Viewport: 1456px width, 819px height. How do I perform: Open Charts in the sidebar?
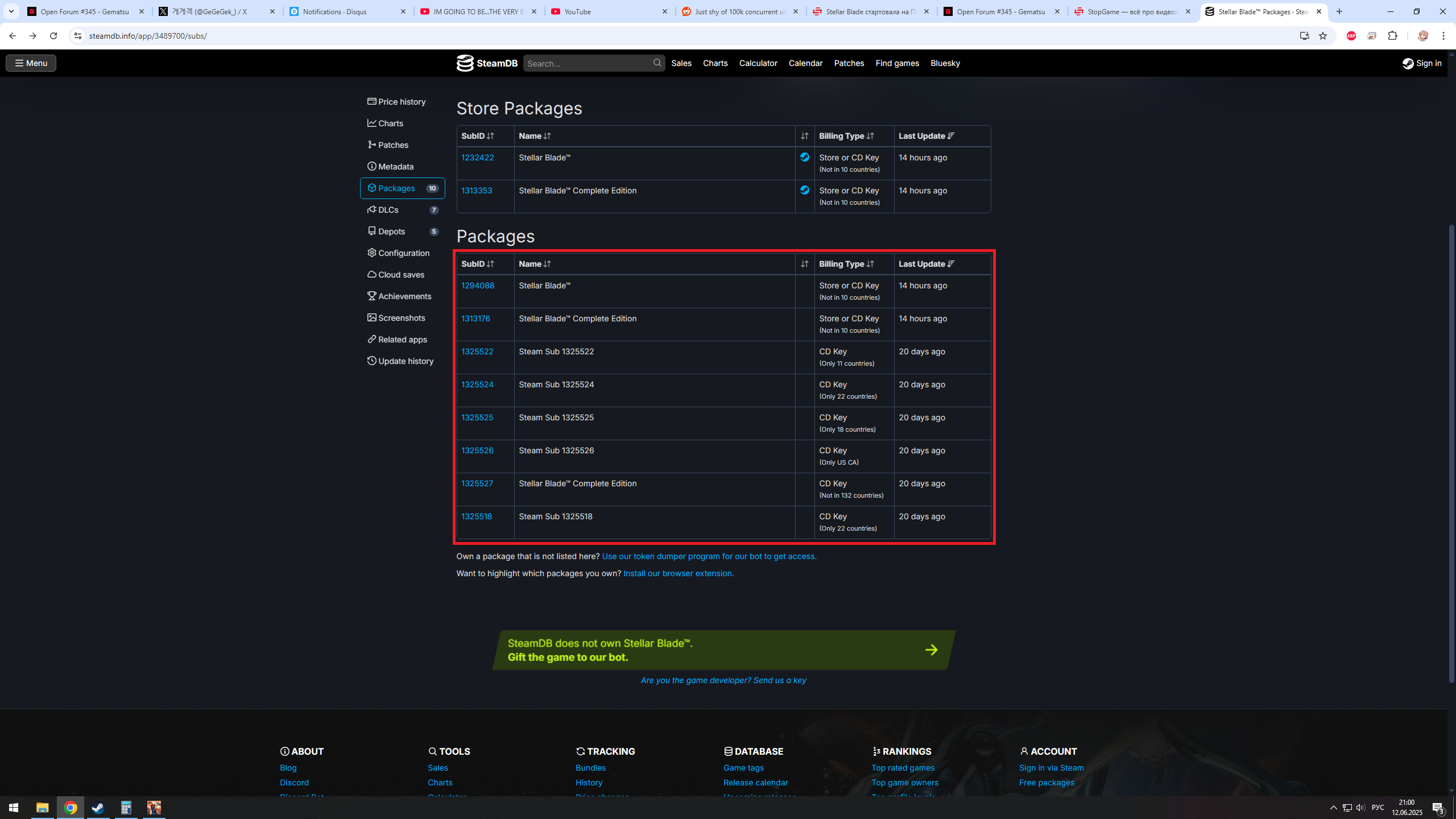[x=403, y=123]
